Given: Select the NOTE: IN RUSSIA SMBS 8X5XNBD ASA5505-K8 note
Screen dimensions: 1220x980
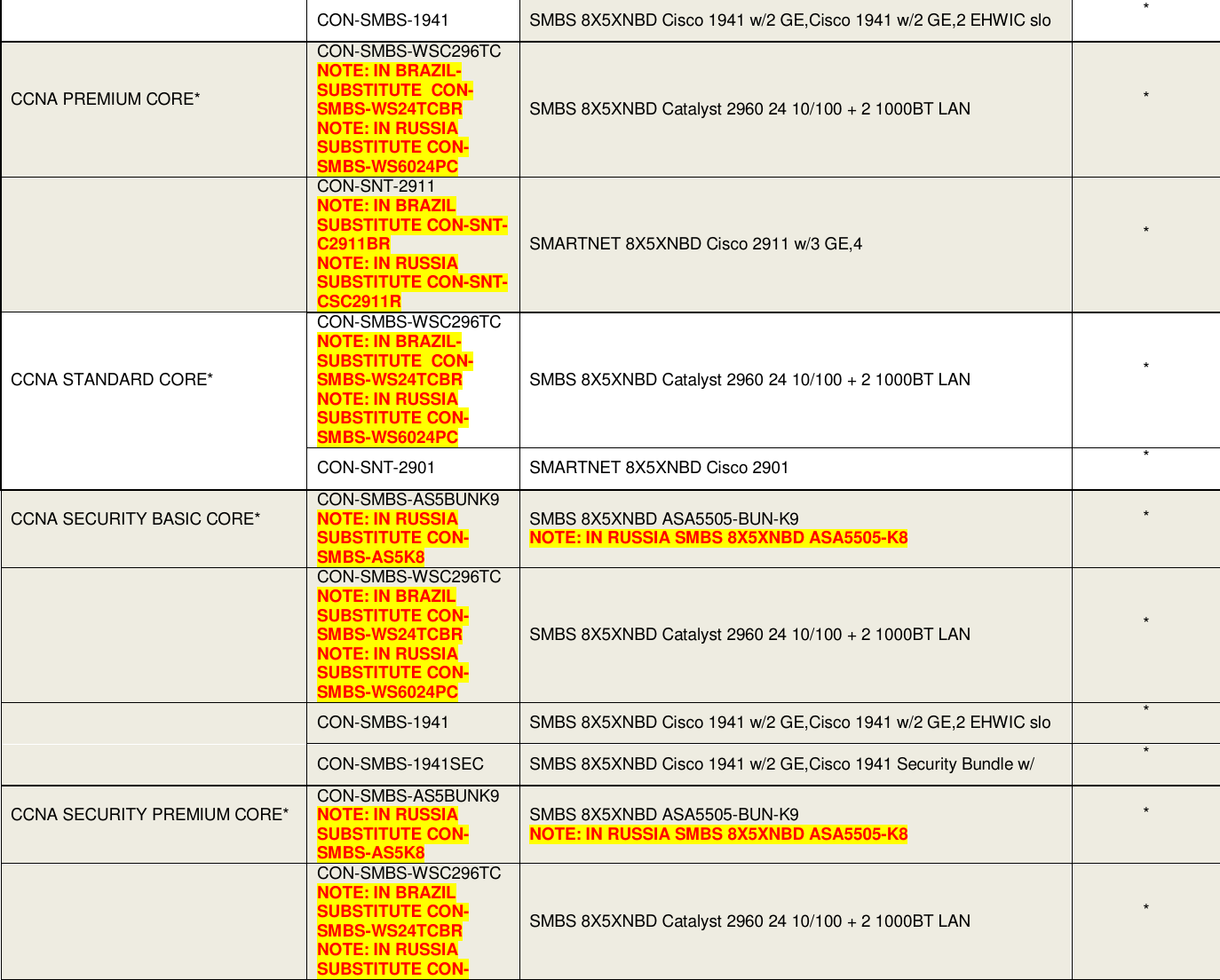Looking at the screenshot, I should point(718,537).
